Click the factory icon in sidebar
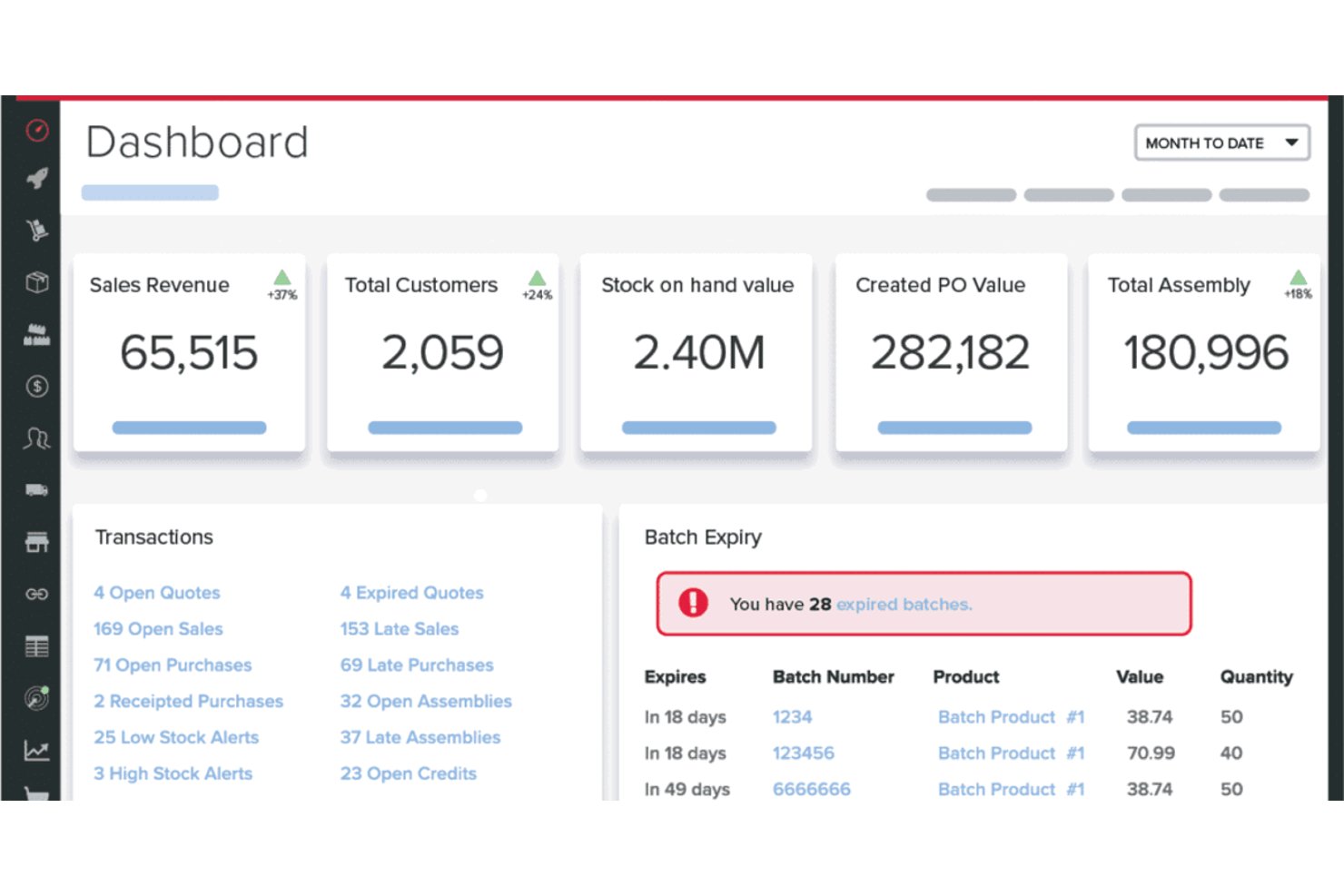 37,334
